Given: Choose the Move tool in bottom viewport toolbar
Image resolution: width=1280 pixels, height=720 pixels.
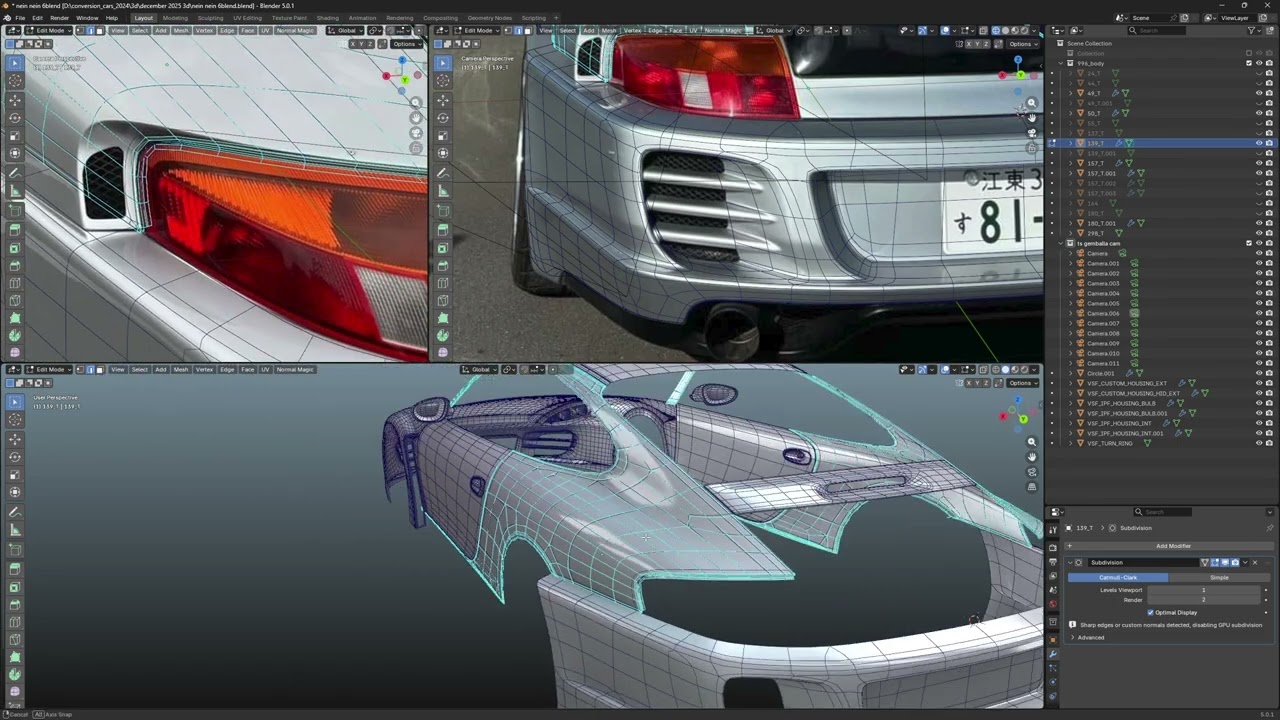Looking at the screenshot, I should coord(15,439).
